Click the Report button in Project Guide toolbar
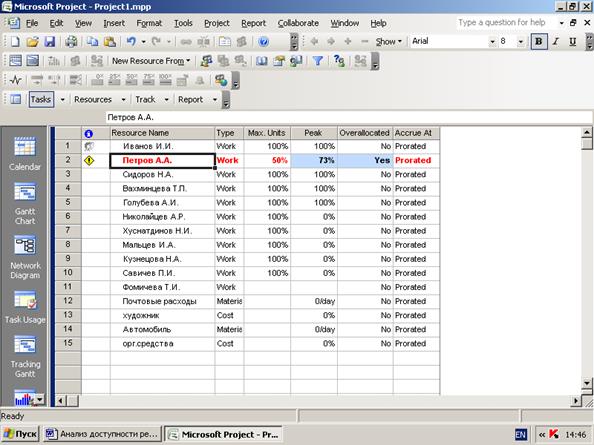 click(191, 100)
